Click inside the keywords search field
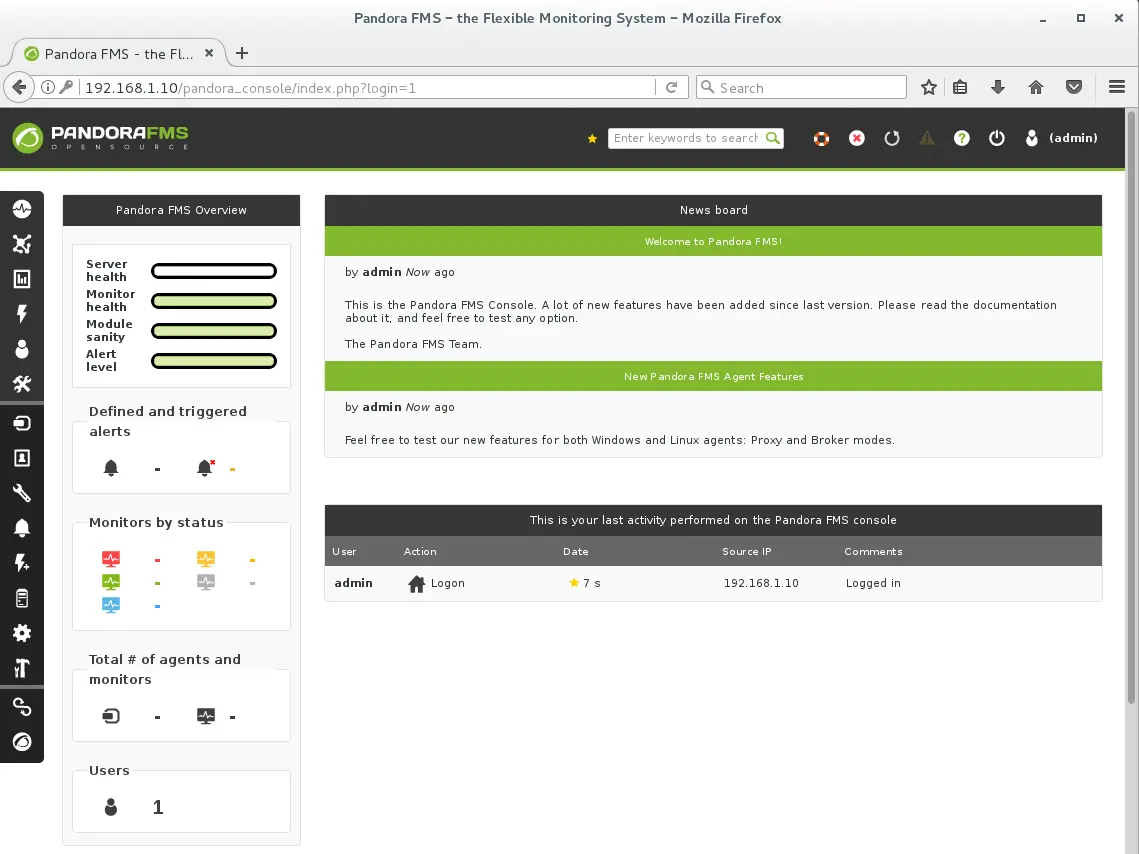Viewport: 1139px width, 854px height. click(686, 138)
